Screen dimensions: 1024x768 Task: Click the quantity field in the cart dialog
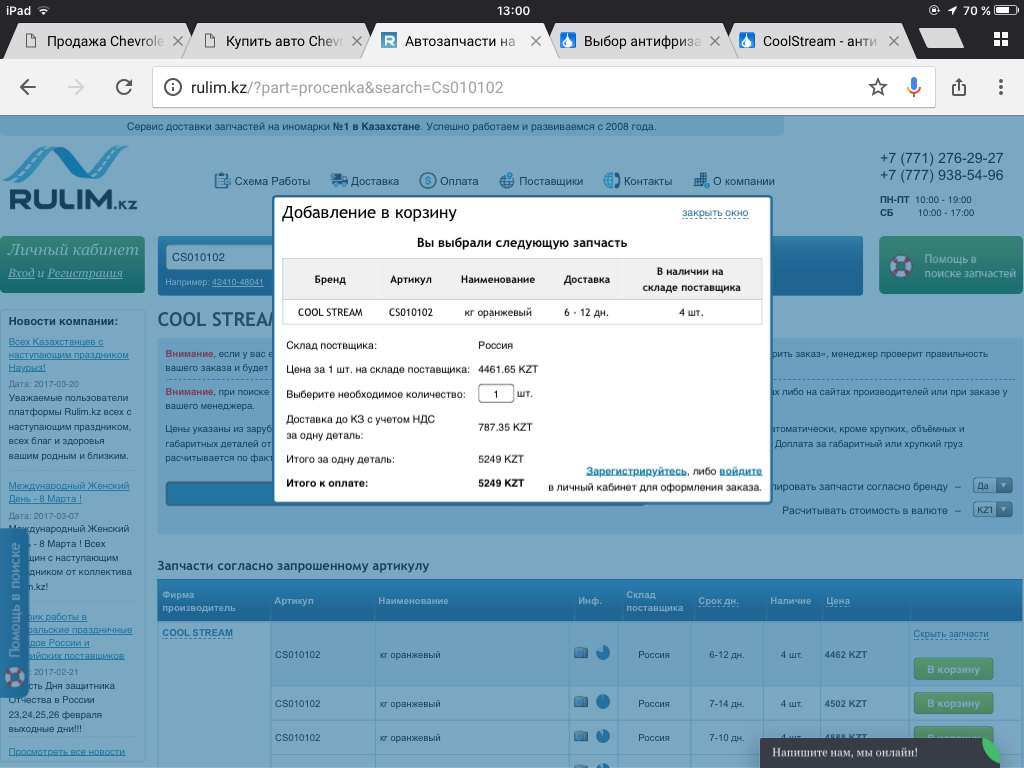(496, 394)
